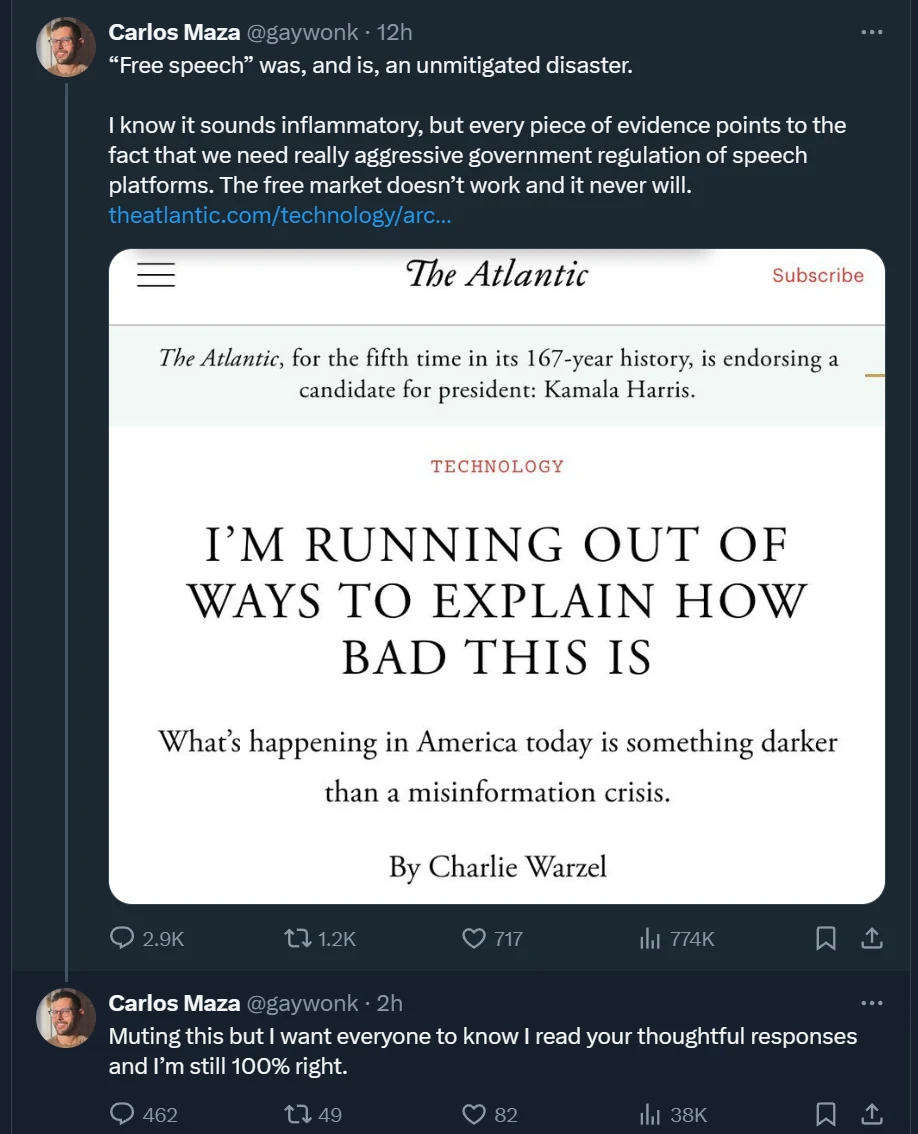Repost the first tweet with 1.2K reposts
The height and width of the screenshot is (1134, 918).
(x=320, y=939)
